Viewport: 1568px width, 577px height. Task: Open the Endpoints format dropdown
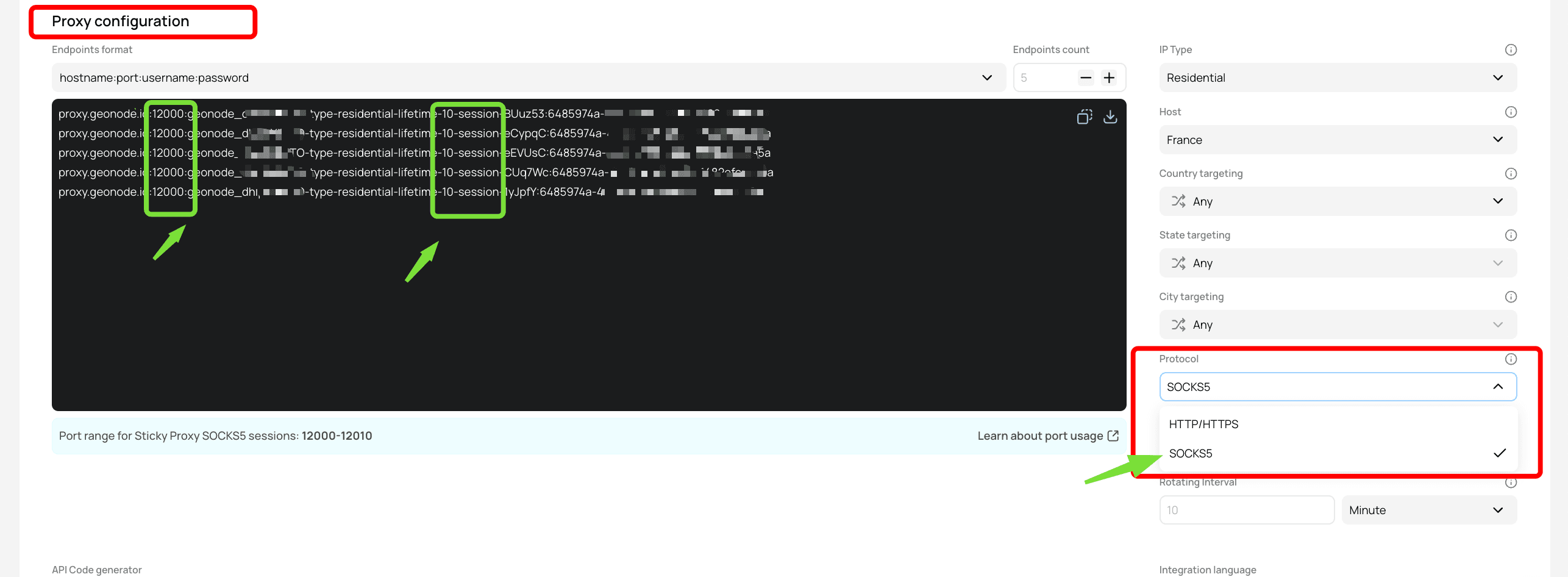point(986,77)
